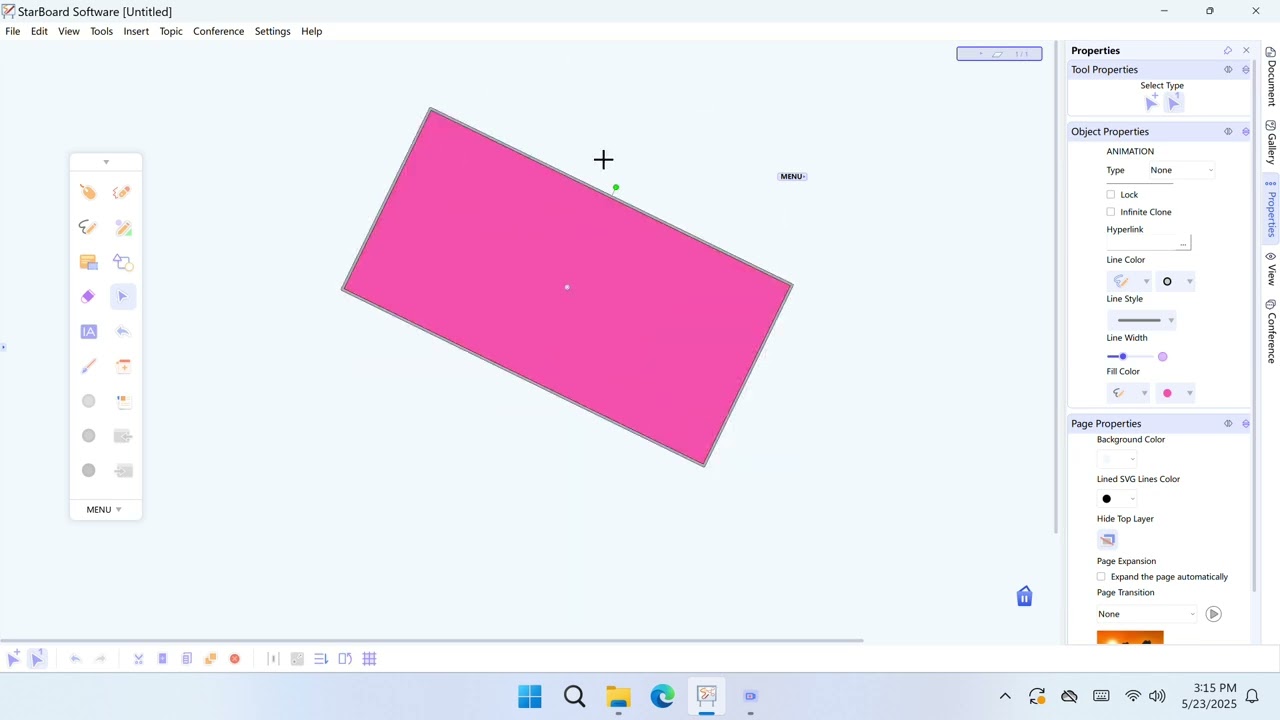The width and height of the screenshot is (1280, 720).
Task: Select the shapes drawing tool
Action: point(123,262)
